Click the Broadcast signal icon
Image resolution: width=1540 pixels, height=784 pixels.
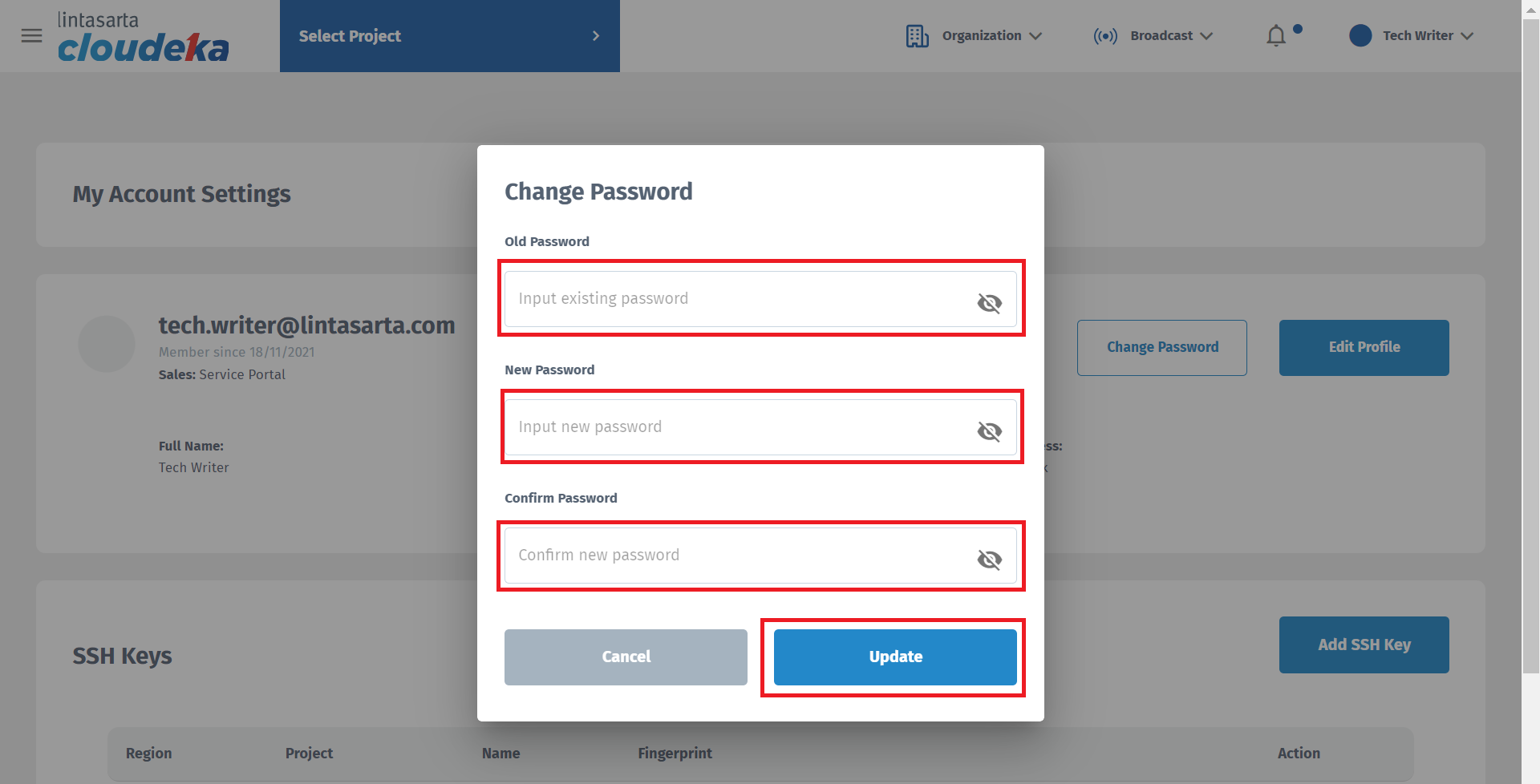(x=1105, y=36)
